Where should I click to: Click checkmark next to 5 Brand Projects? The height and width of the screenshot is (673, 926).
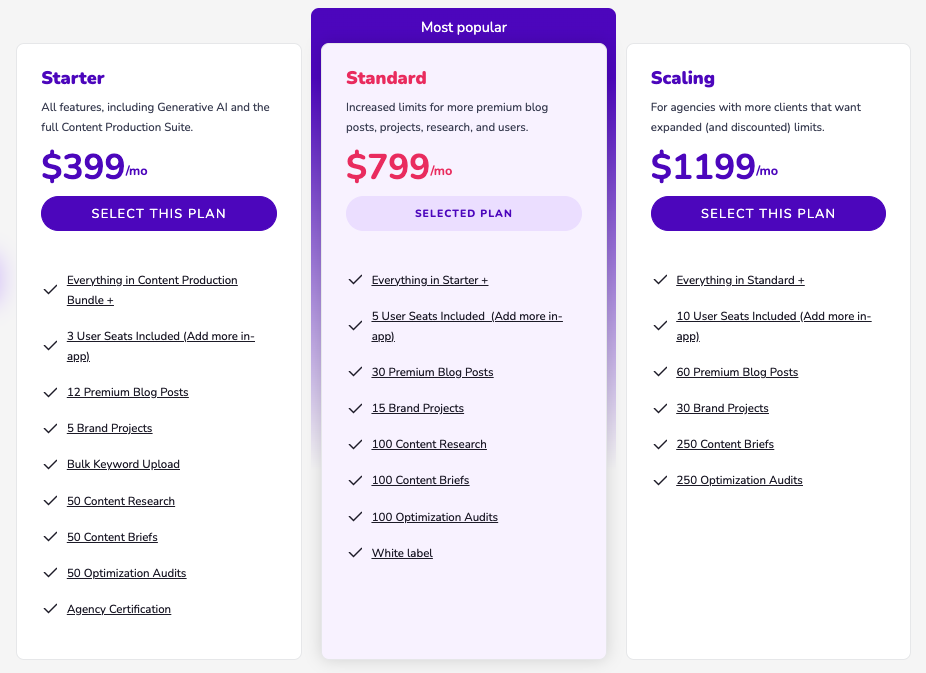[x=50, y=428]
